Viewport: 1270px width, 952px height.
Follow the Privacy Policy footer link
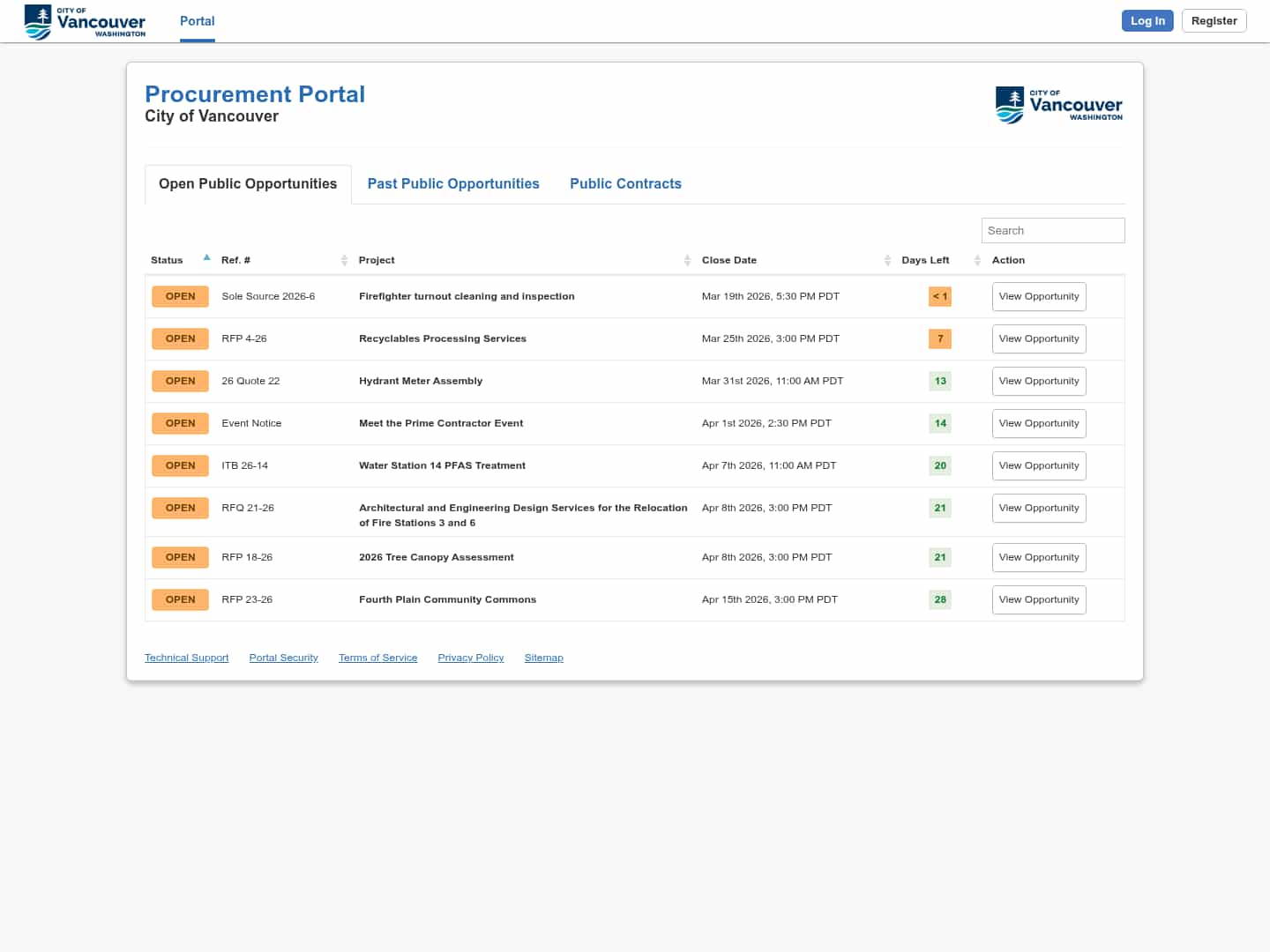(470, 658)
